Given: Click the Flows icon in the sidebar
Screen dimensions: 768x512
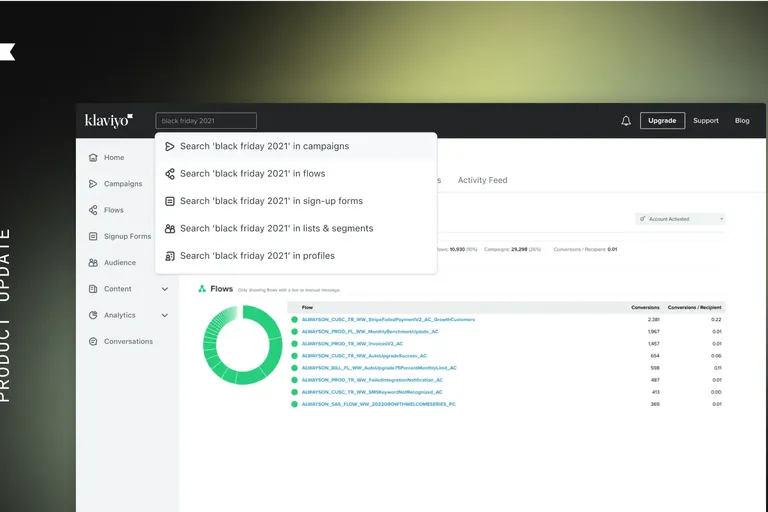Looking at the screenshot, I should [93, 210].
